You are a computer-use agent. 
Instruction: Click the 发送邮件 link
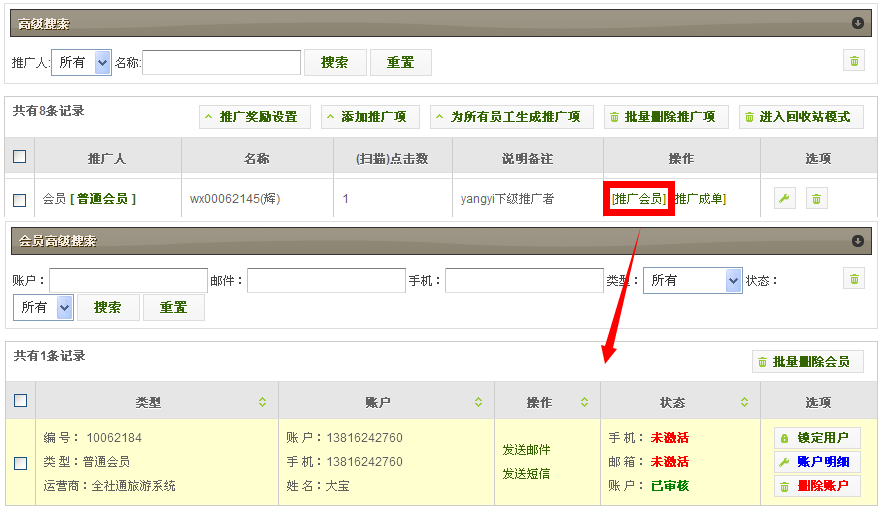(526, 450)
